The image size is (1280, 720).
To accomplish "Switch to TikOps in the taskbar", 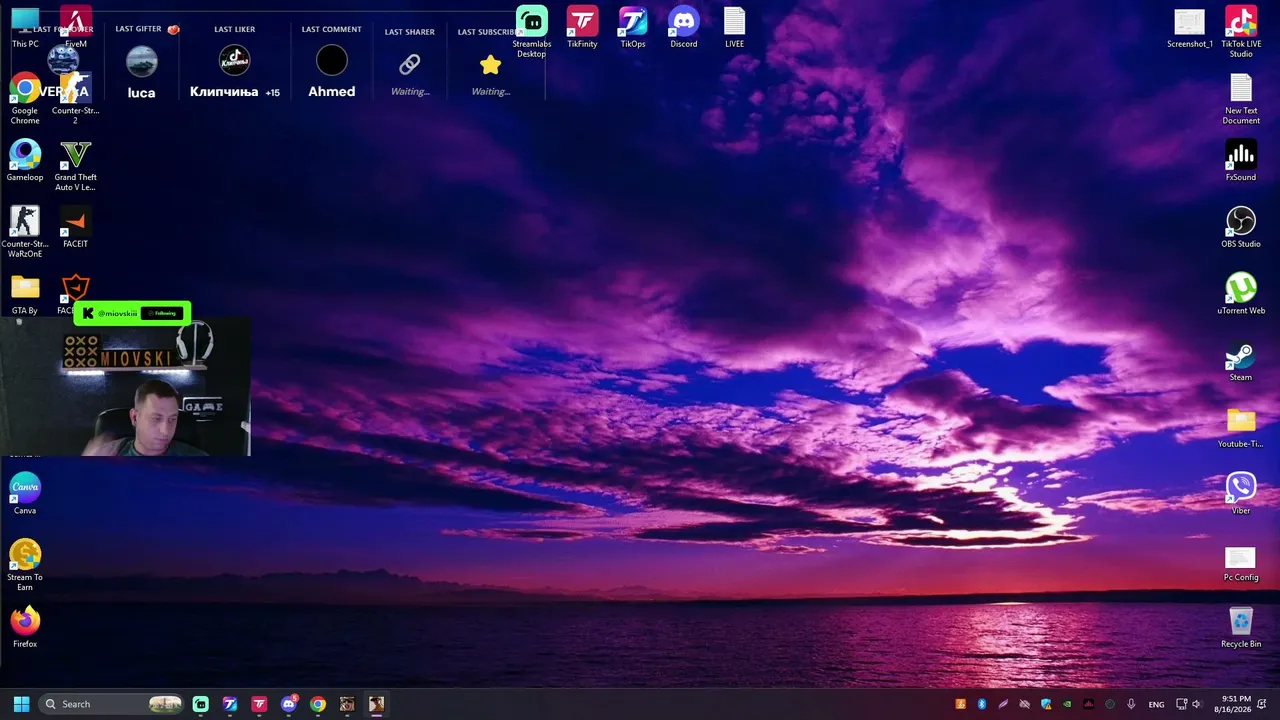I will click(x=230, y=704).
